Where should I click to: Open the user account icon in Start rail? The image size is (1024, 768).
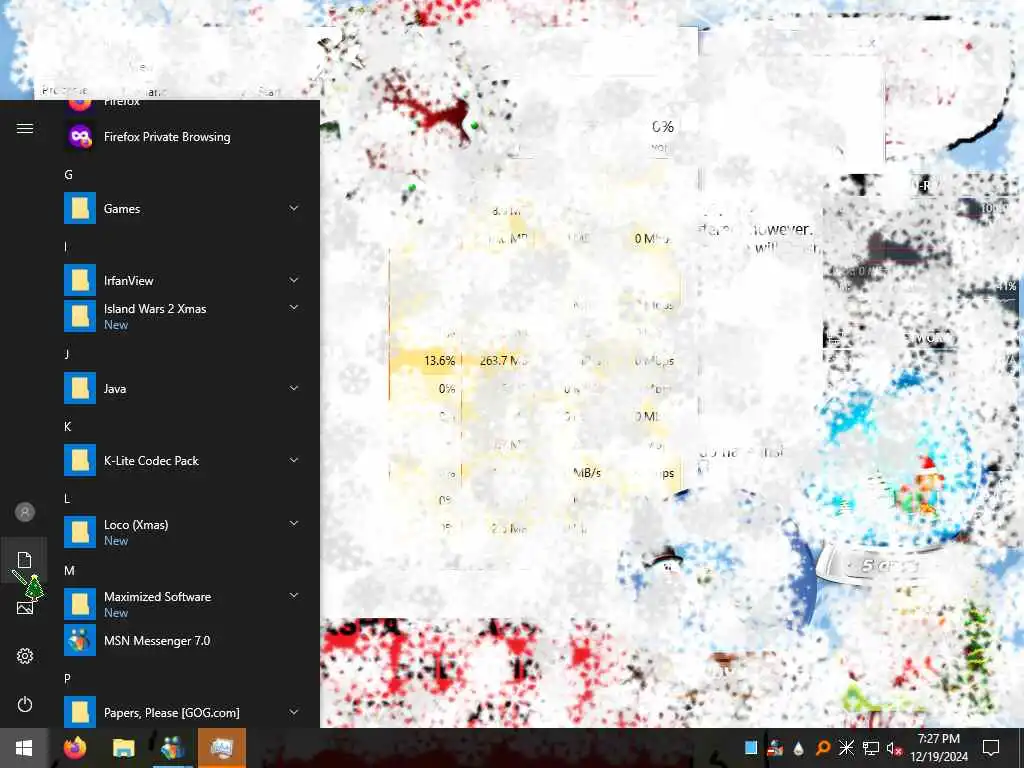(25, 512)
